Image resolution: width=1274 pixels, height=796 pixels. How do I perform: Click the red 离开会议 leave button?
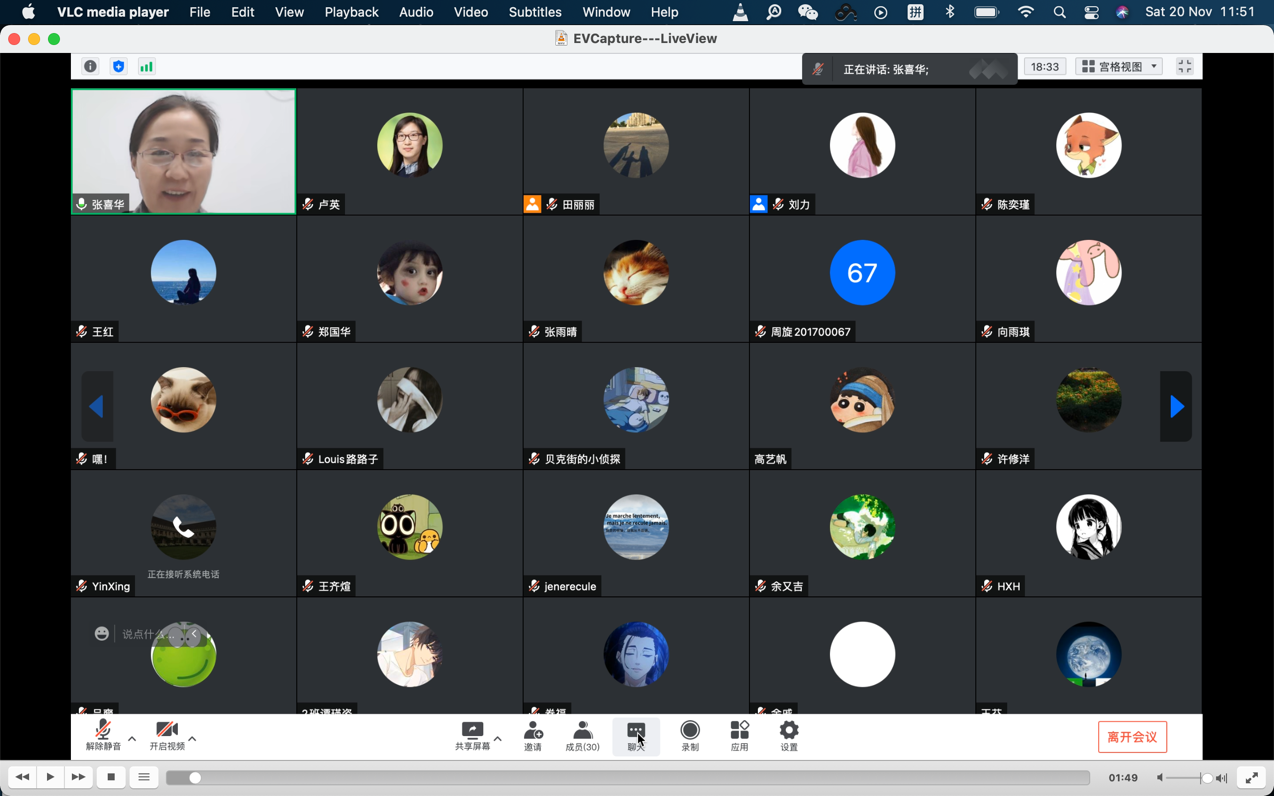pyautogui.click(x=1132, y=737)
